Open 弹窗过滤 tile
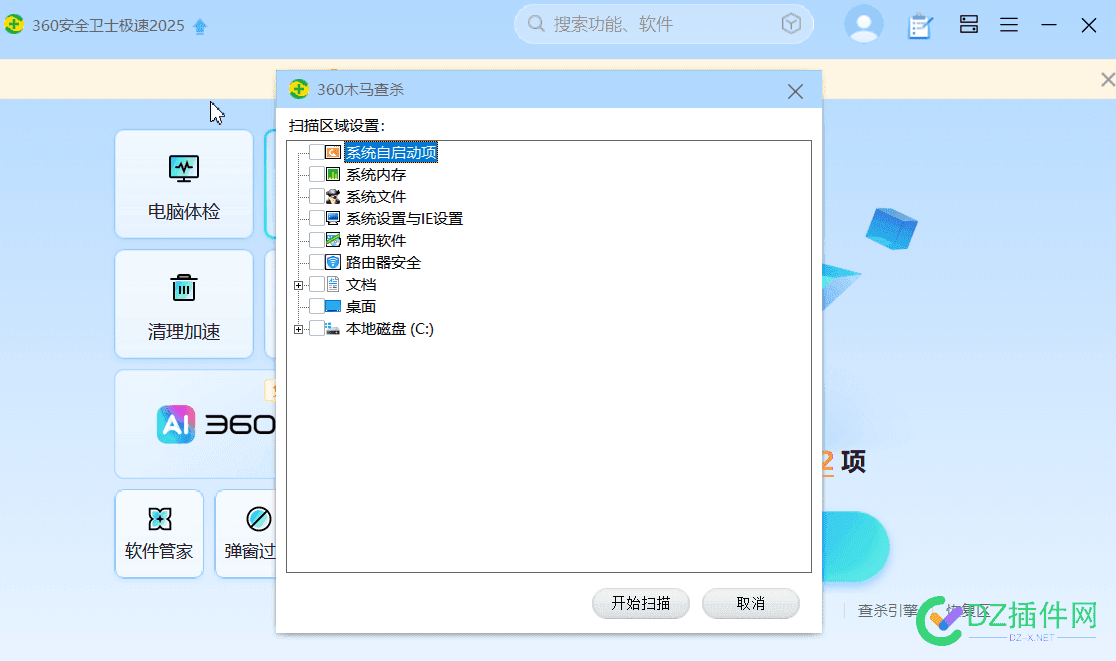1116x661 pixels. pos(246,534)
